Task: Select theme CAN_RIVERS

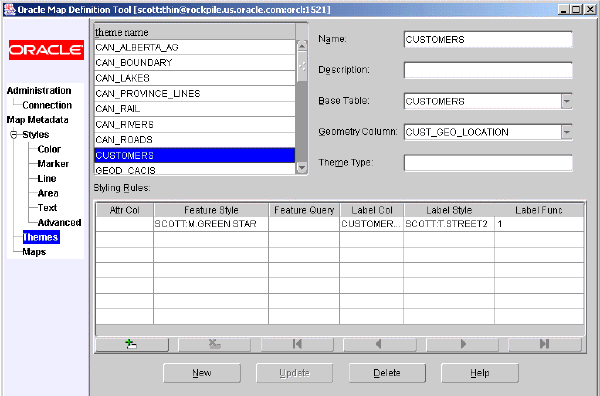Action: pyautogui.click(x=195, y=124)
